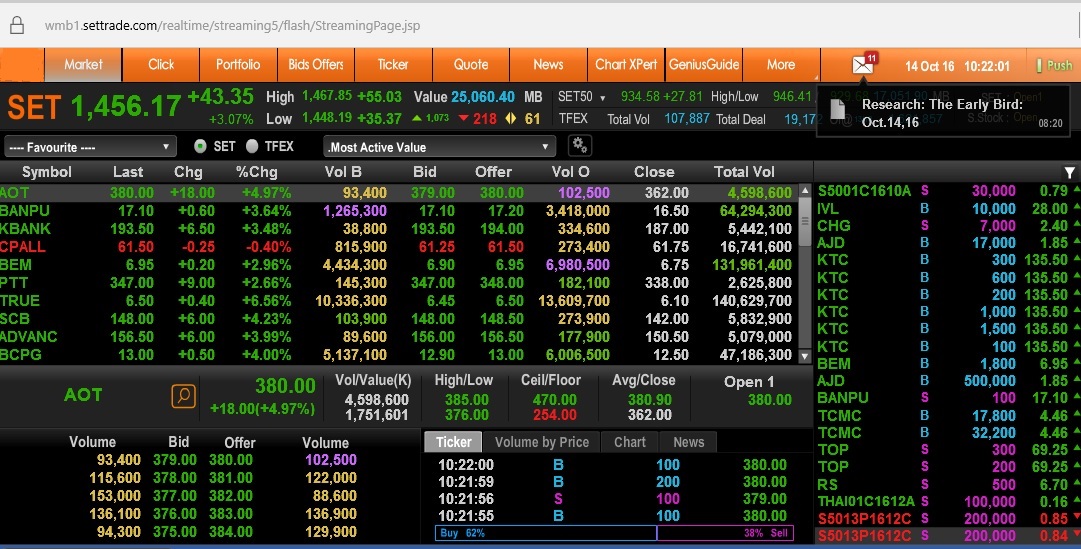Click the browser address bar URL
1081x549 pixels.
[x=232, y=26]
